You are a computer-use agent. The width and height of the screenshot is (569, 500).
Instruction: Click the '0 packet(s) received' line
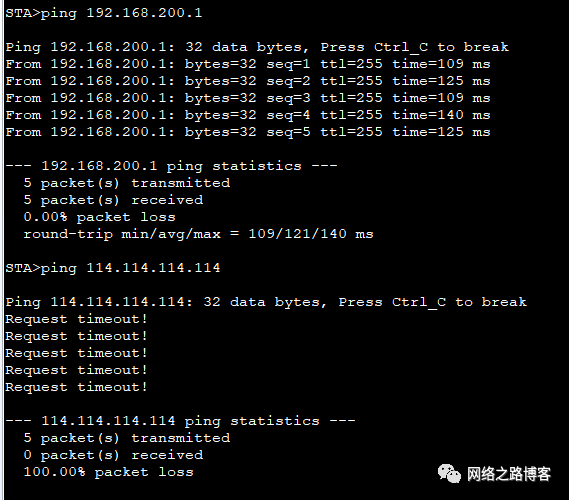tap(113, 455)
